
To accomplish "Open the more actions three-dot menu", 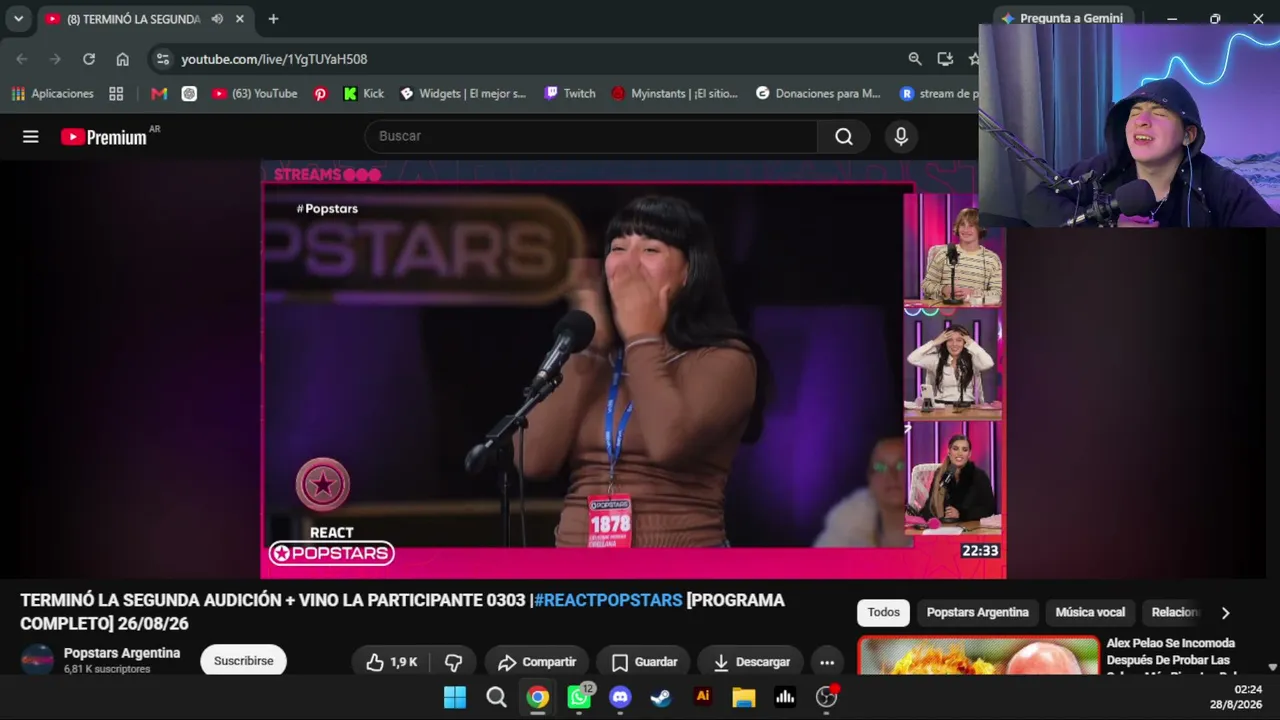I will tap(827, 662).
